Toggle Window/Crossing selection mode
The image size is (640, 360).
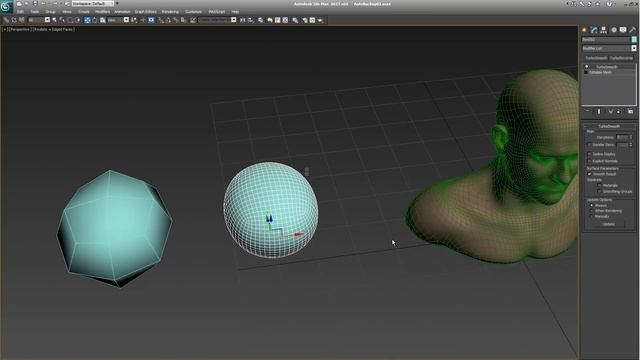pos(78,20)
